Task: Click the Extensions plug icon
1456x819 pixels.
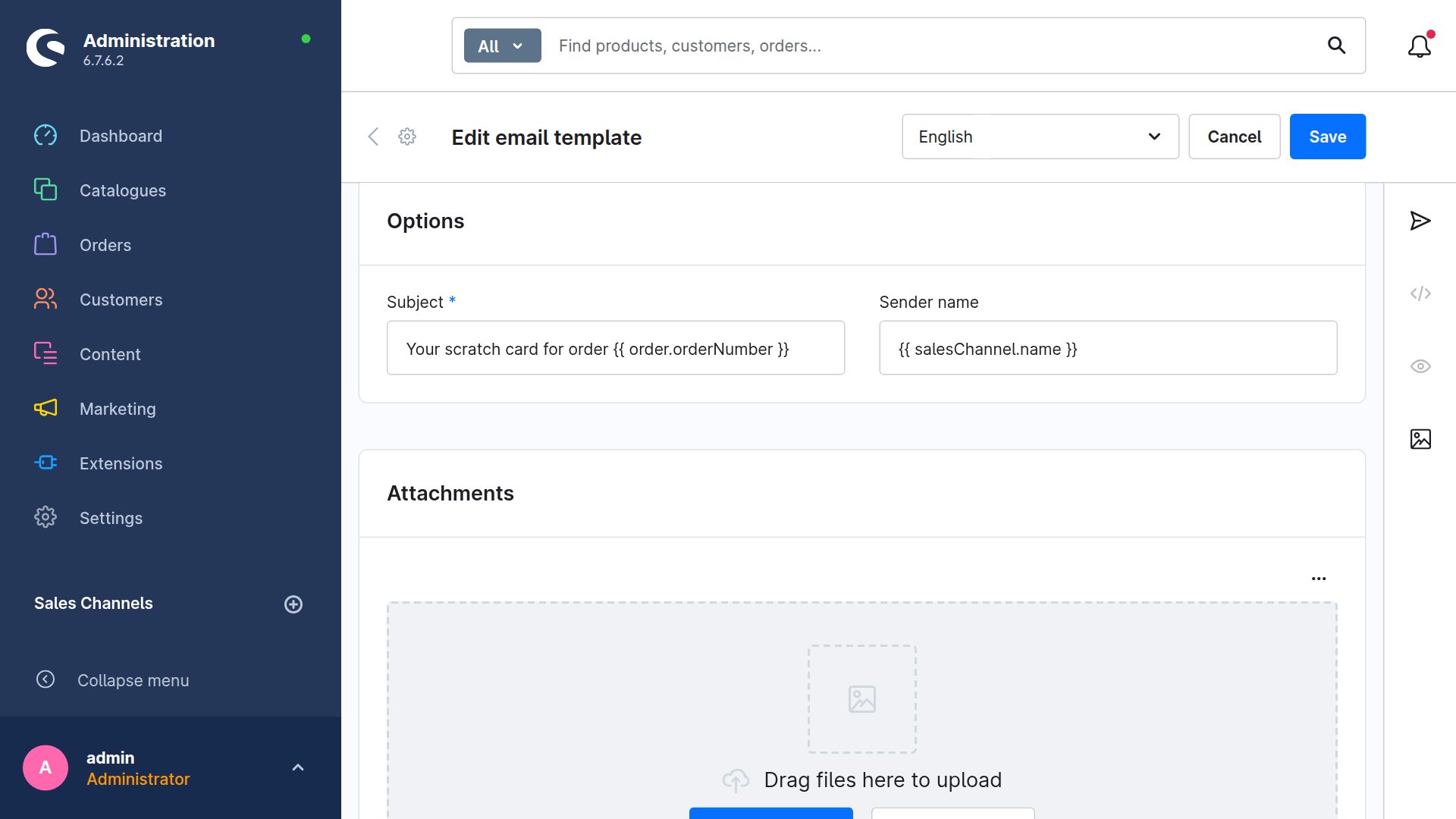Action: (x=45, y=463)
